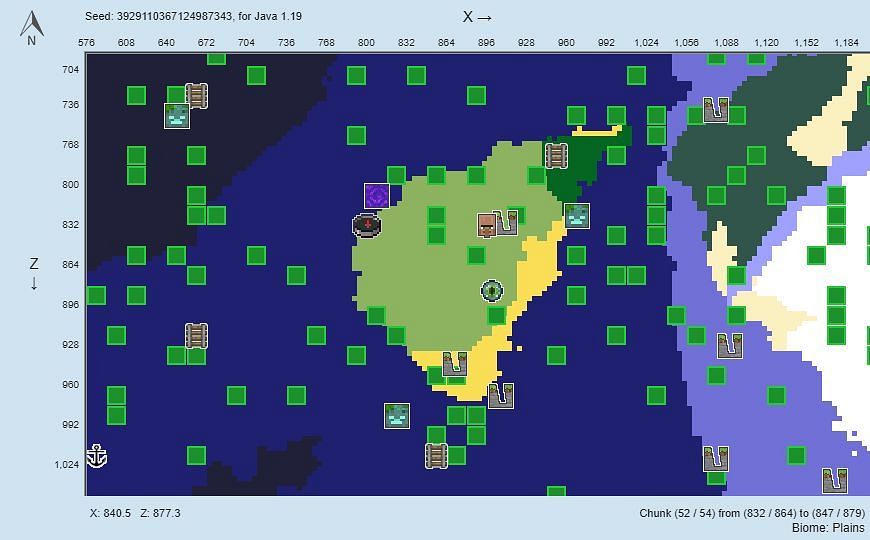Screen dimensions: 870x540
Task: Select the '864' label on the Z axis
Action: [70, 265]
